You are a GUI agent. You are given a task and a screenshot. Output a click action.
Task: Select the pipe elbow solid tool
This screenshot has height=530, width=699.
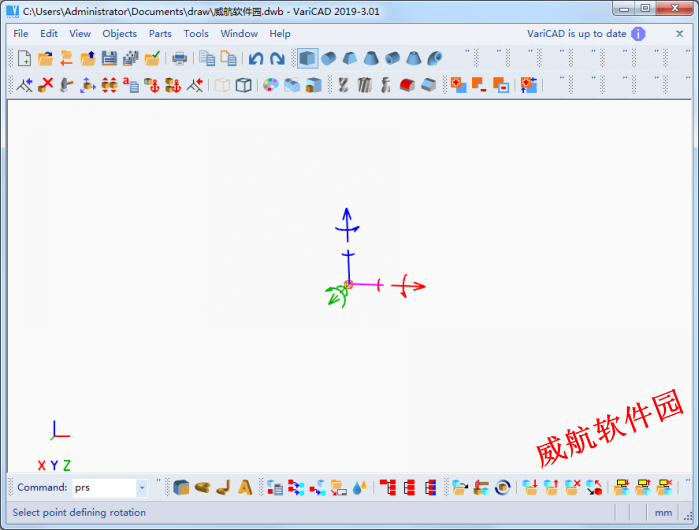click(435, 58)
